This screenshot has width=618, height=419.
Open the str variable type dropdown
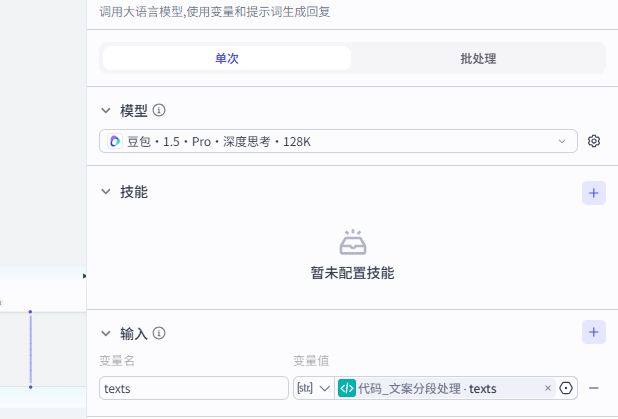(x=312, y=388)
